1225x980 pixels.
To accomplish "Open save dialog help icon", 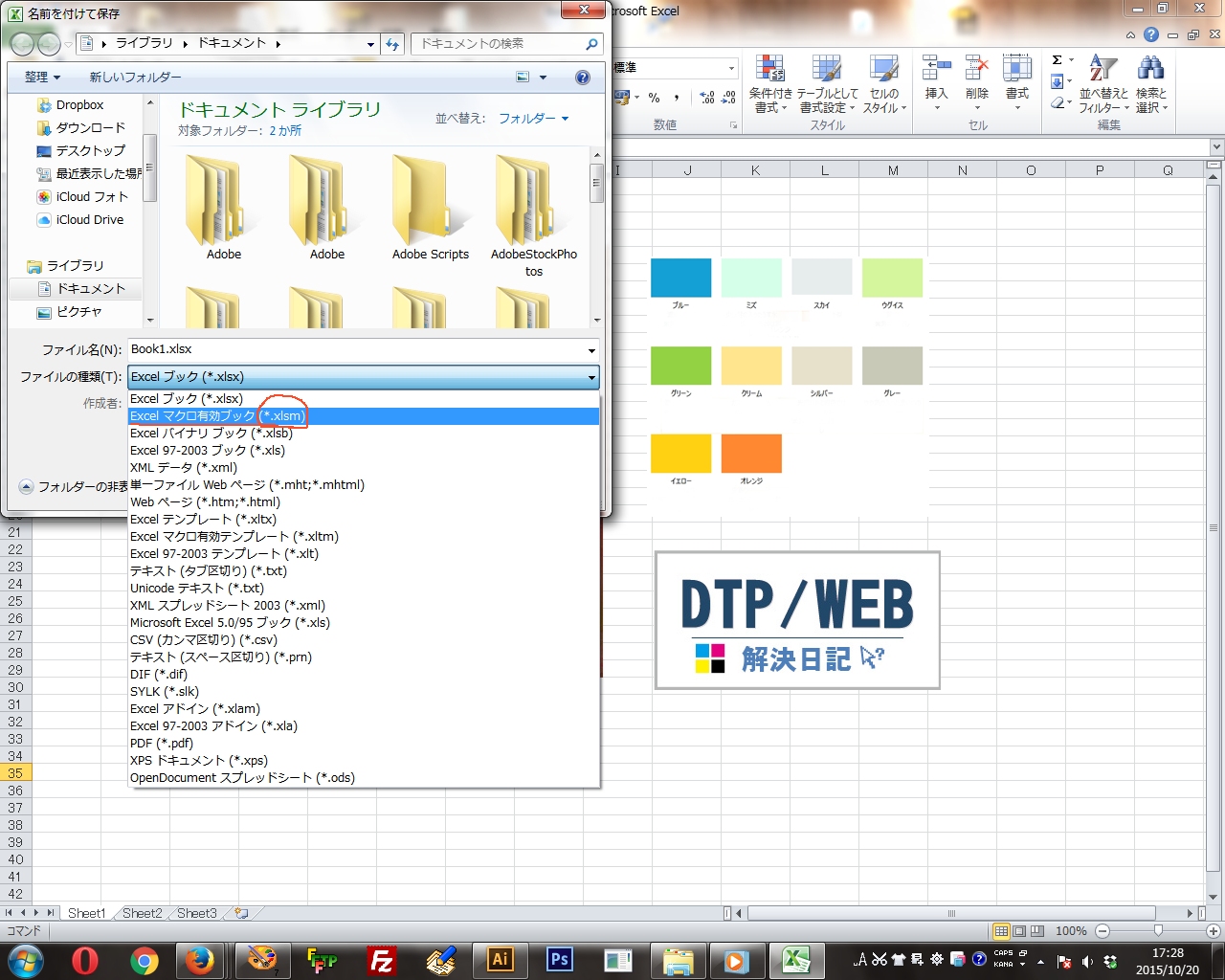I will tap(583, 78).
